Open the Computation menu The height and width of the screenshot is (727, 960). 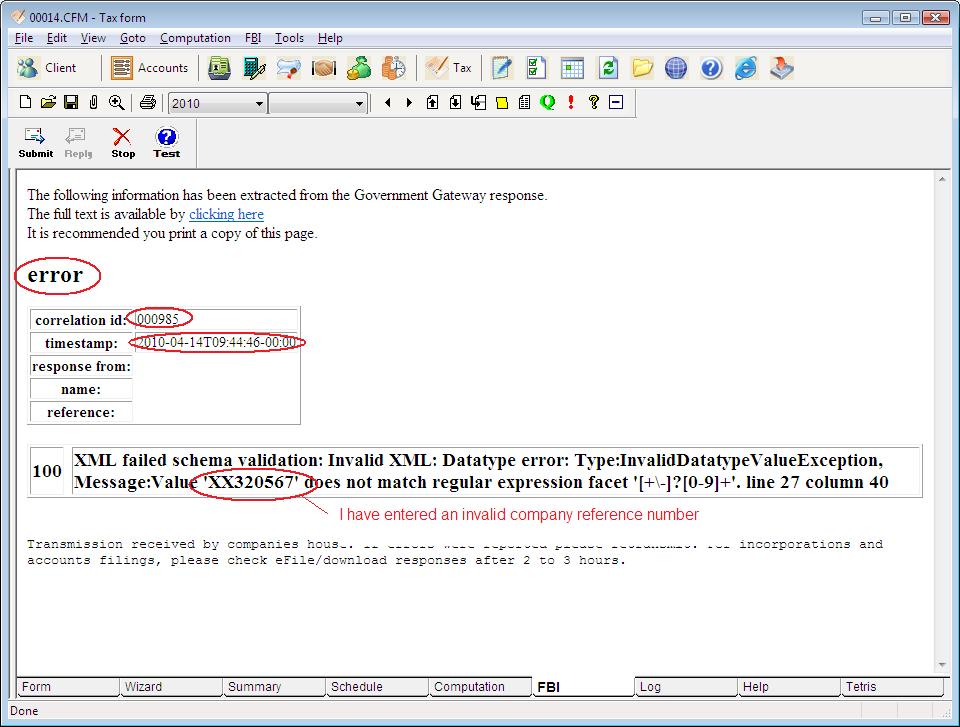195,38
